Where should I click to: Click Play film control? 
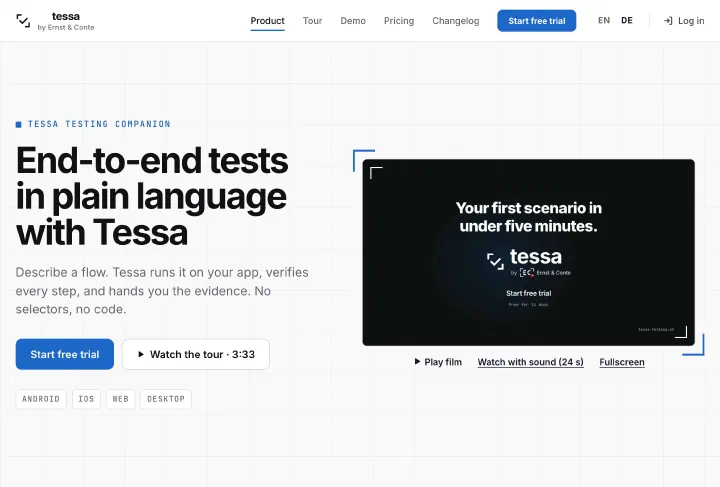pyautogui.click(x=438, y=362)
